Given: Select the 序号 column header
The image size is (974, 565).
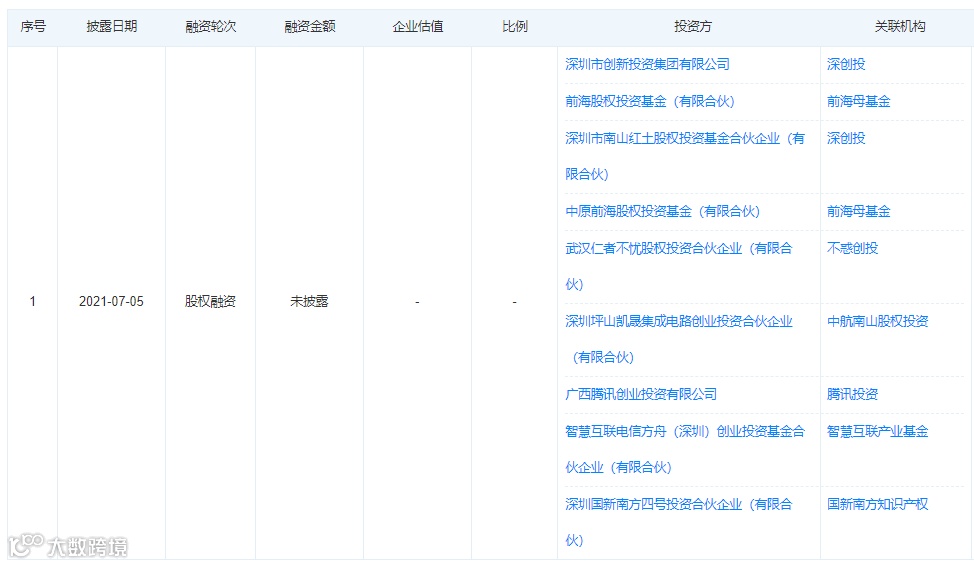Looking at the screenshot, I should click(x=33, y=26).
